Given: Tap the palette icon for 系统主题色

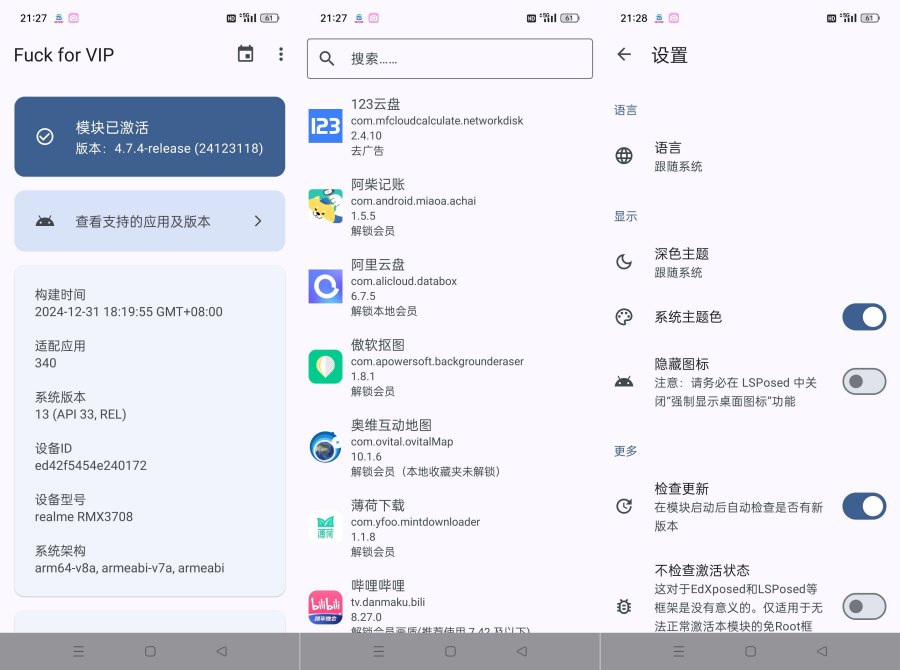Looking at the screenshot, I should pyautogui.click(x=624, y=317).
